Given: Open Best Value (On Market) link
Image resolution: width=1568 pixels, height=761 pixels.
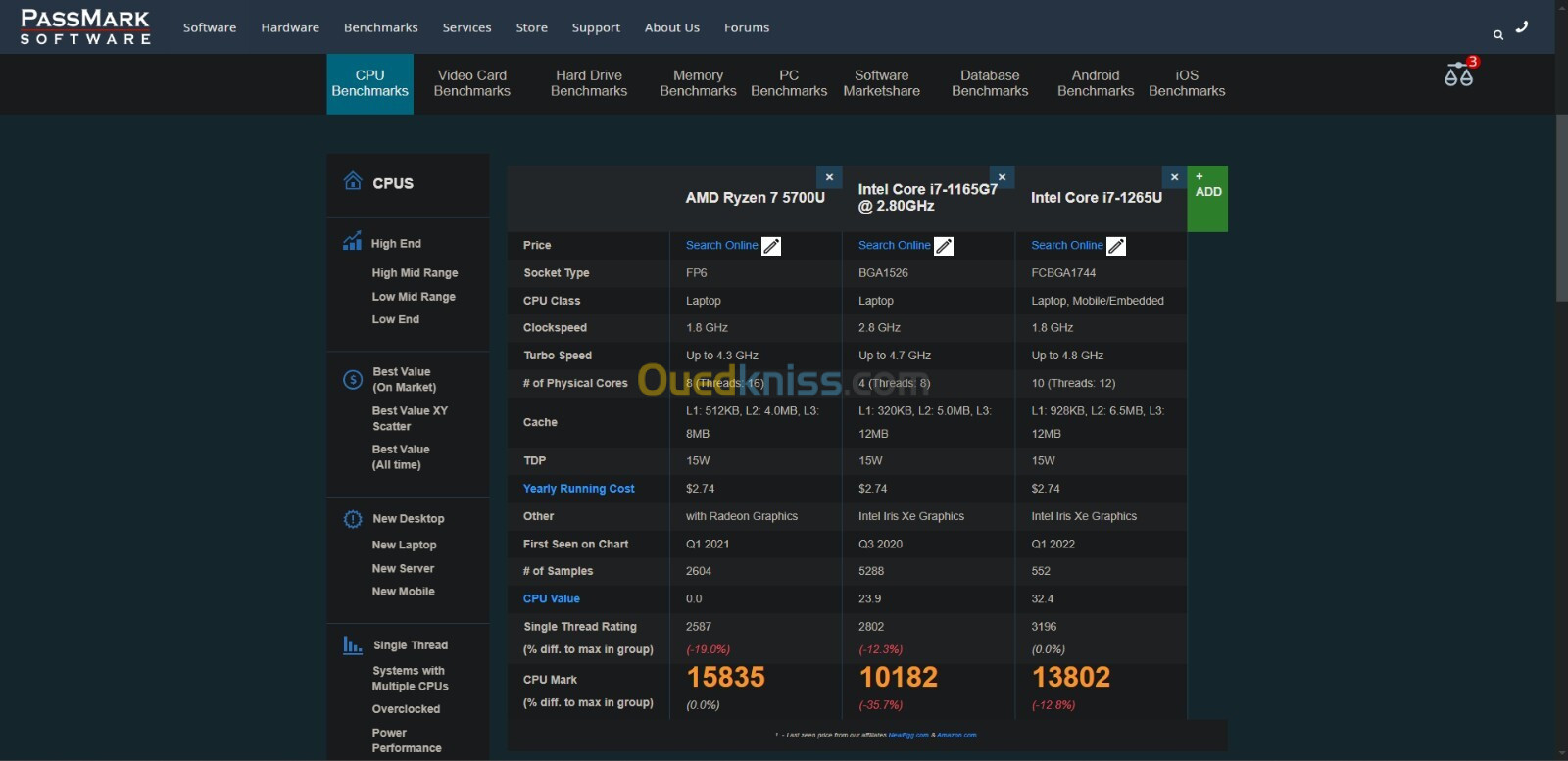Looking at the screenshot, I should point(404,380).
